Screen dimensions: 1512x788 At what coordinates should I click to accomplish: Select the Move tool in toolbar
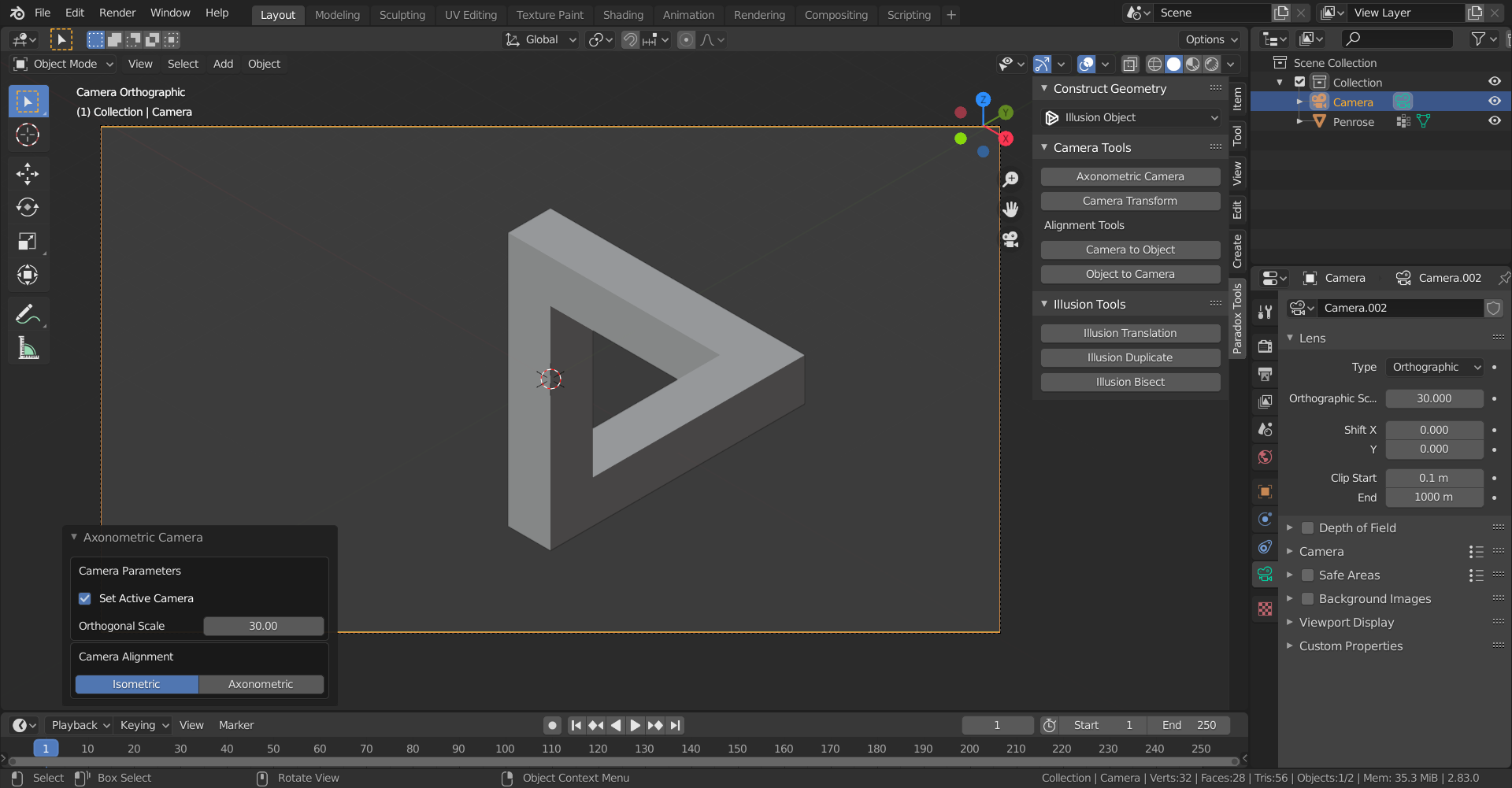[x=28, y=173]
